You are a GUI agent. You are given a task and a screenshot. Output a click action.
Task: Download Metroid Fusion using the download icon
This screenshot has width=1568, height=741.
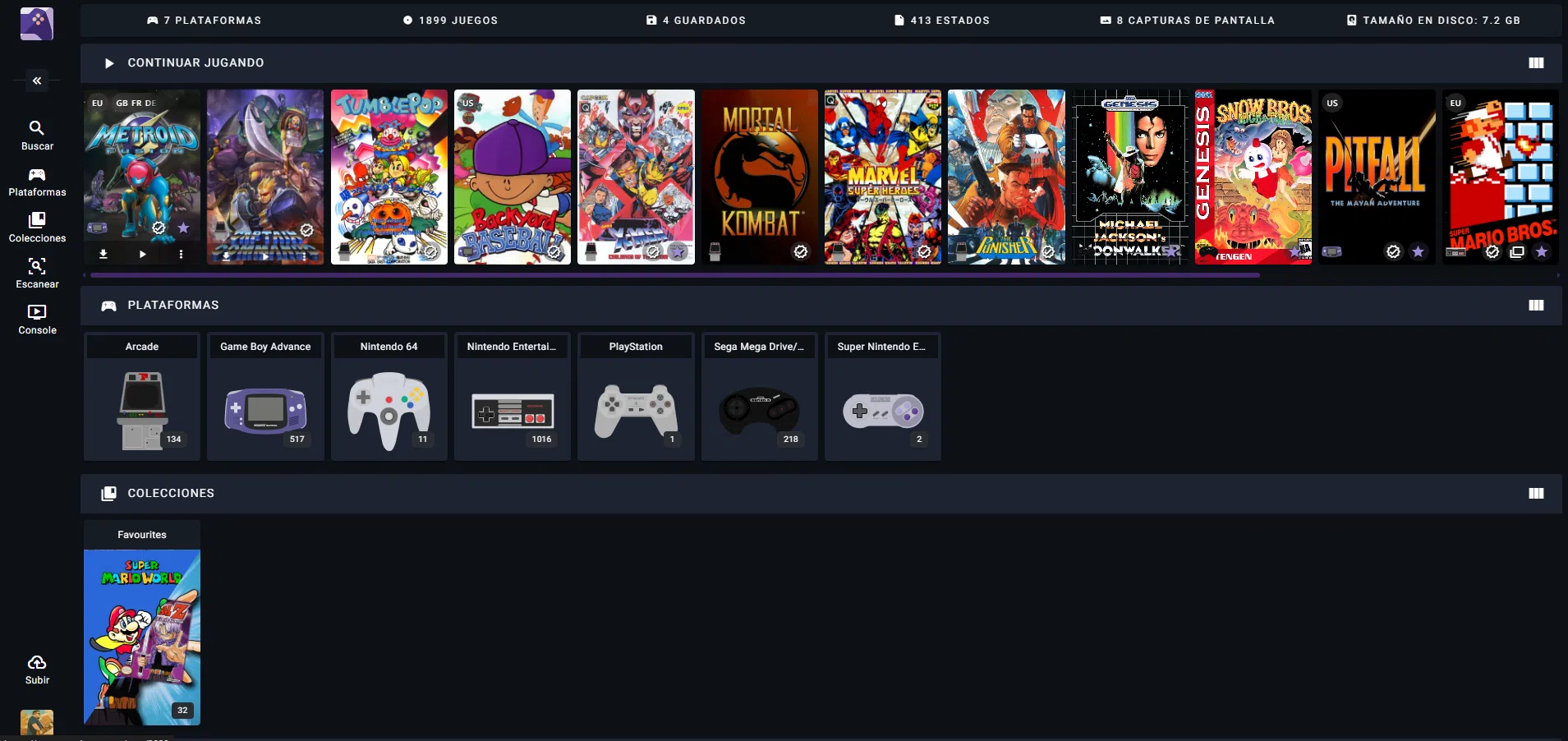click(x=103, y=254)
